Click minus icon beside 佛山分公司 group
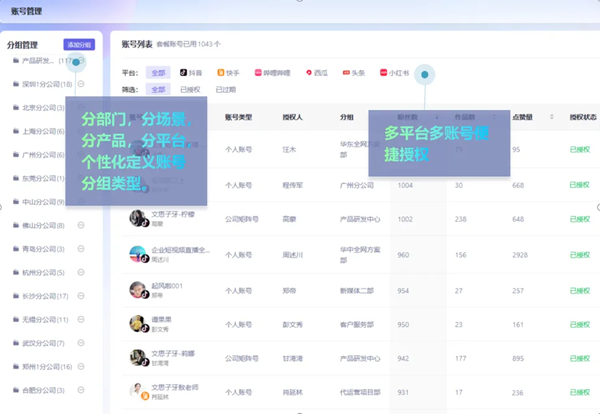The height and width of the screenshot is (414, 600). coord(81,225)
